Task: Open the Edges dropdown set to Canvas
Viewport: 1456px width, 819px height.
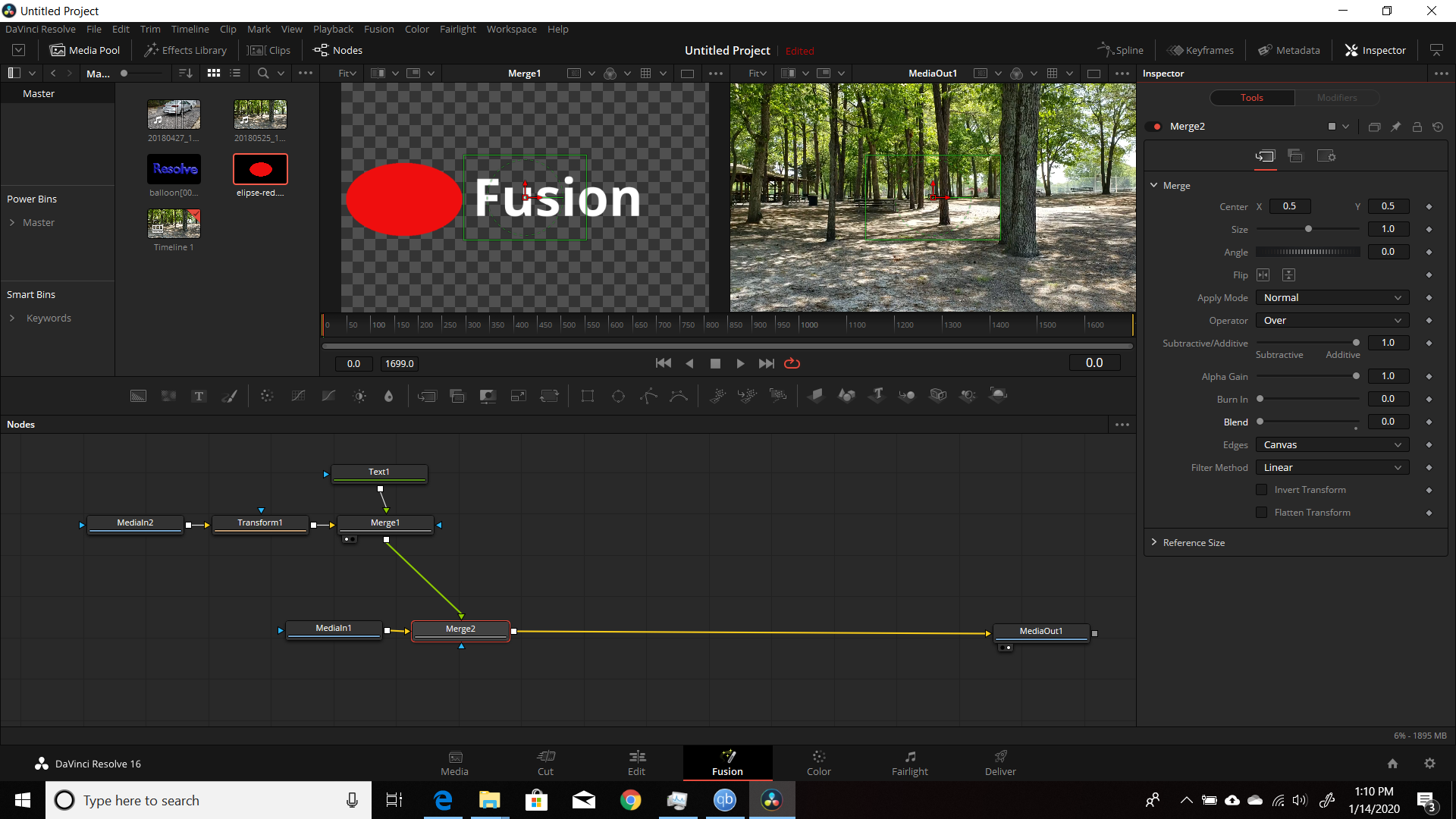Action: [x=1332, y=445]
